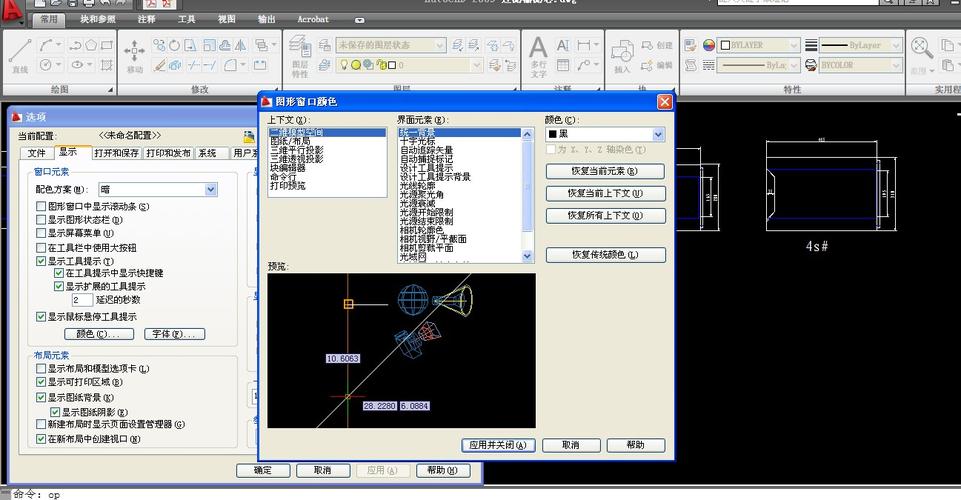Open the AutoCAD application menu logo
This screenshot has height=500, width=961.
pos(11,11)
